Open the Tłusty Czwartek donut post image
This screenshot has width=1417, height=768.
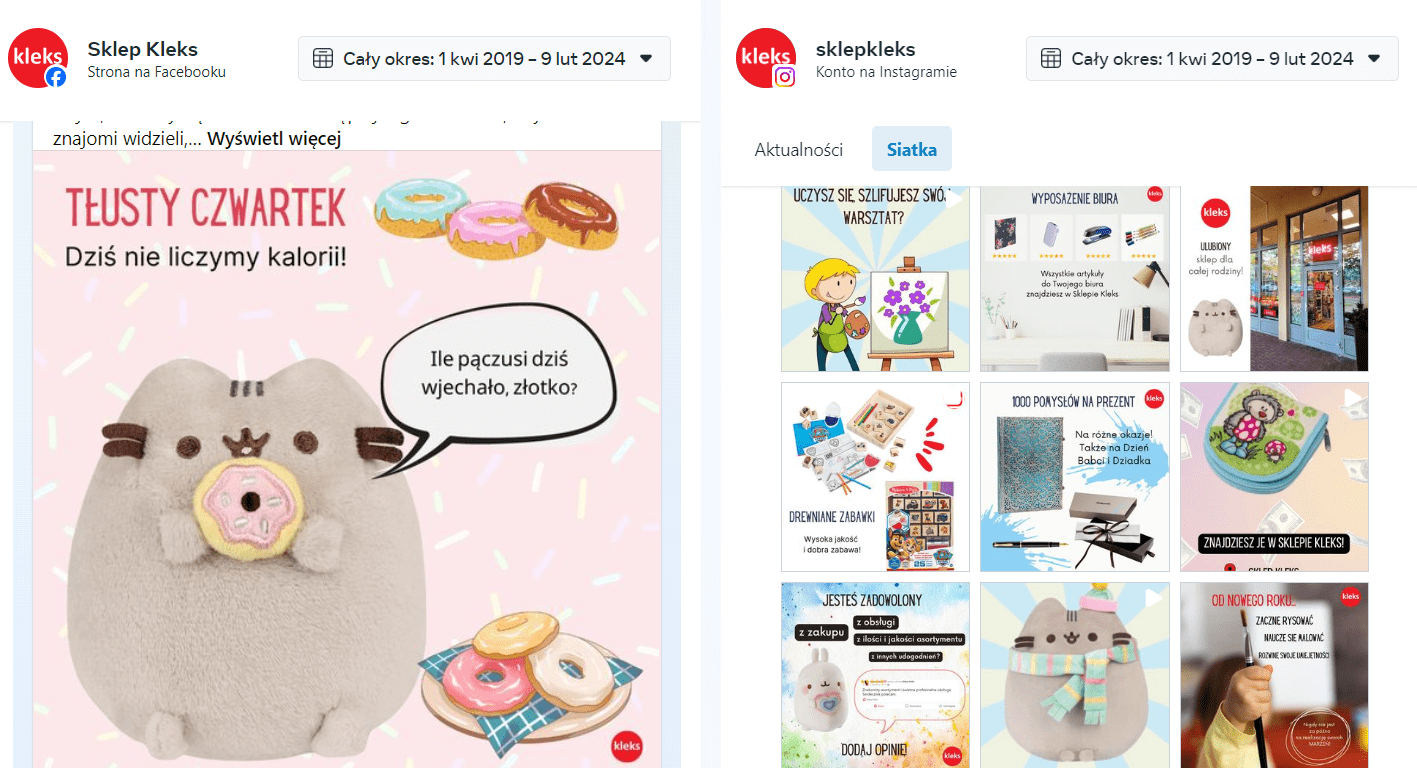347,459
